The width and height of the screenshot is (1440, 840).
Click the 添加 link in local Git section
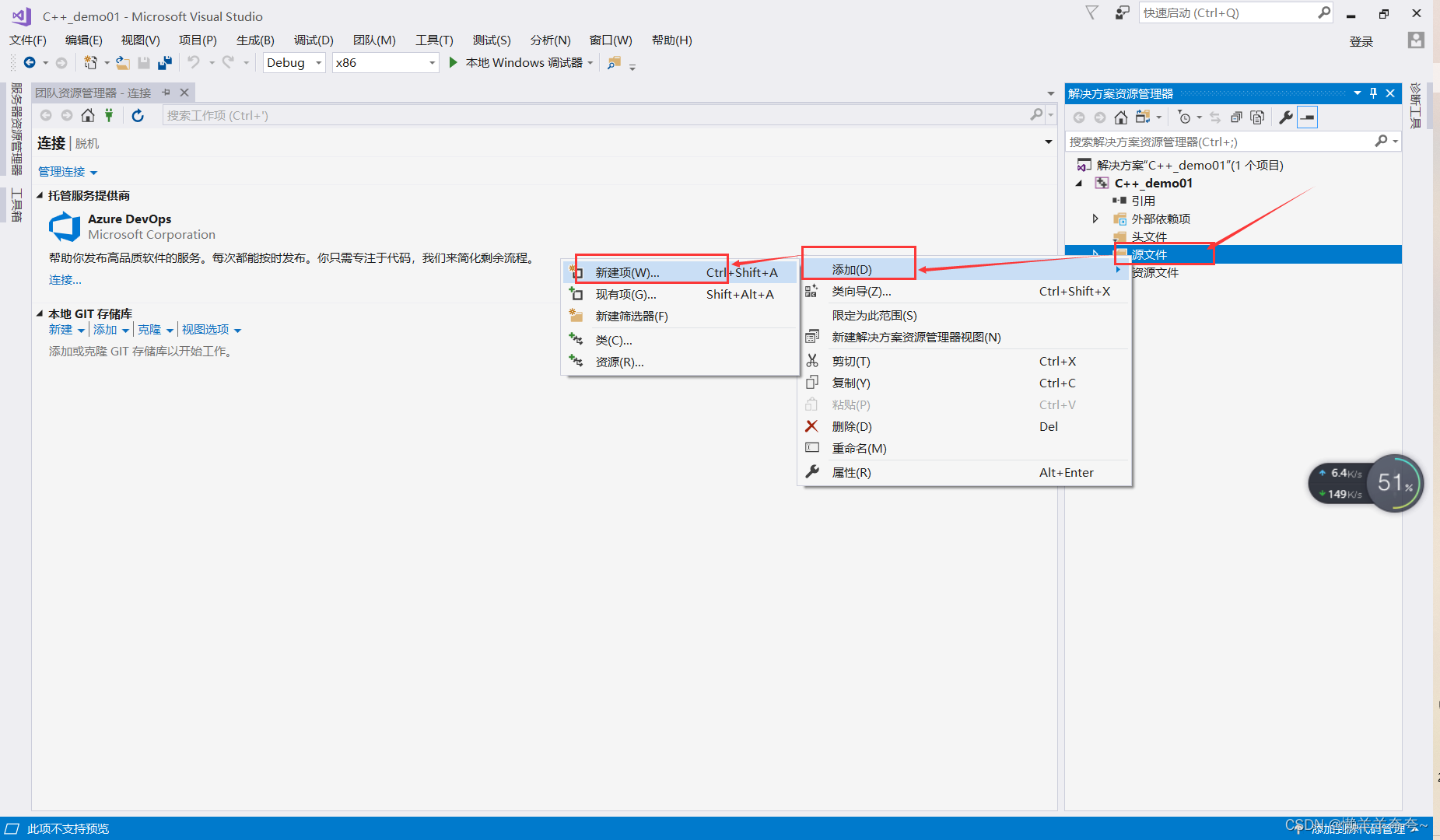tap(105, 330)
